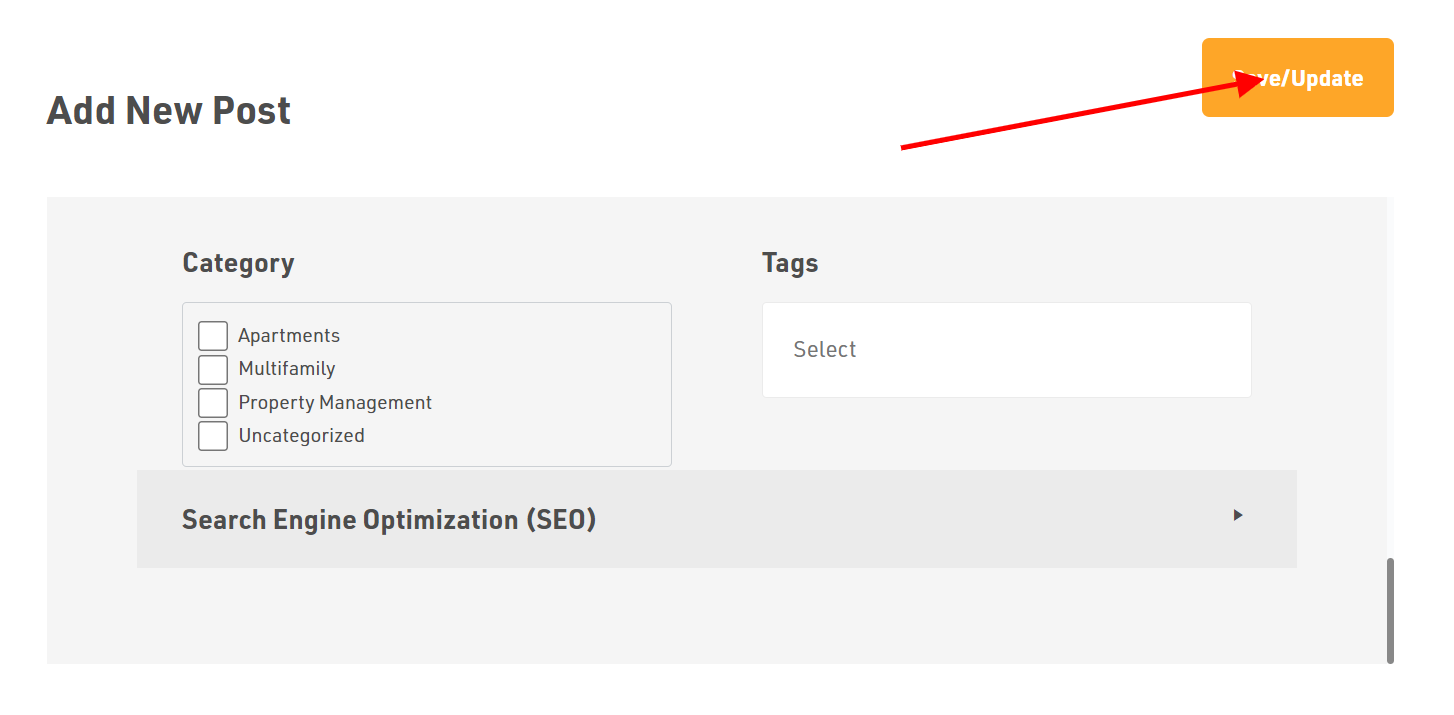Select the Multifamily label text

coord(287,369)
